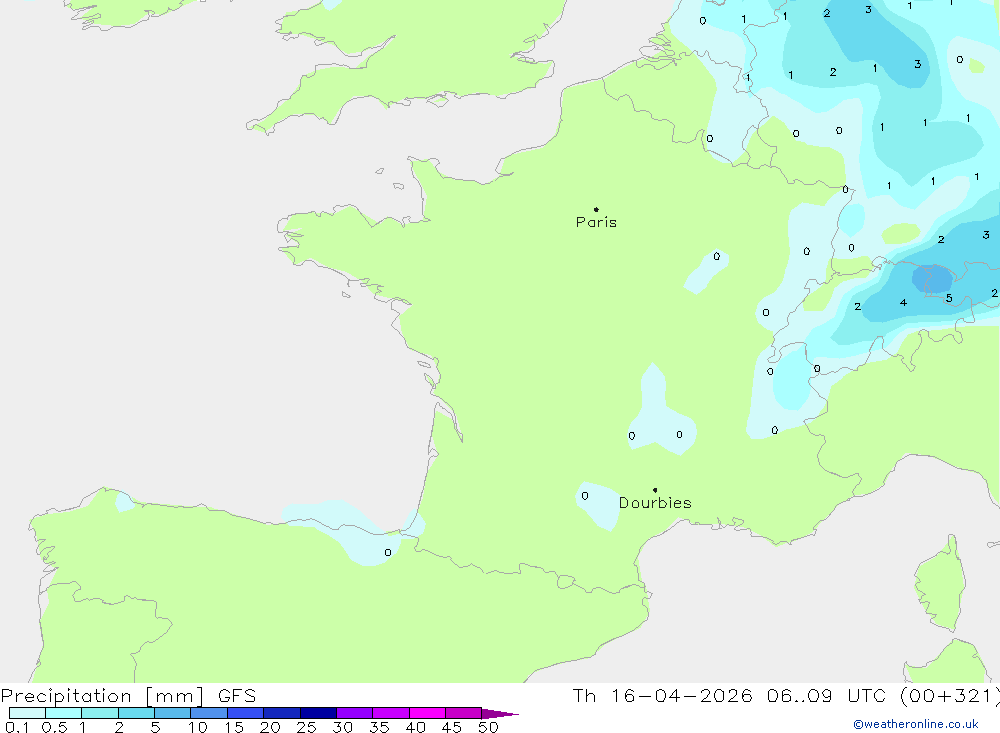
Task: Click the Paris city label
Action: (x=596, y=222)
